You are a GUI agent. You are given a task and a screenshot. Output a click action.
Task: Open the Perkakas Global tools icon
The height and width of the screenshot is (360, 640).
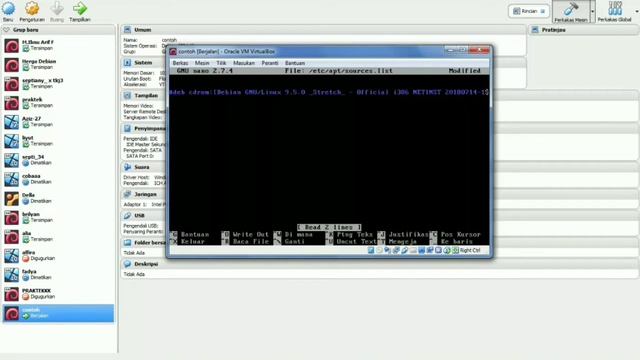point(615,8)
